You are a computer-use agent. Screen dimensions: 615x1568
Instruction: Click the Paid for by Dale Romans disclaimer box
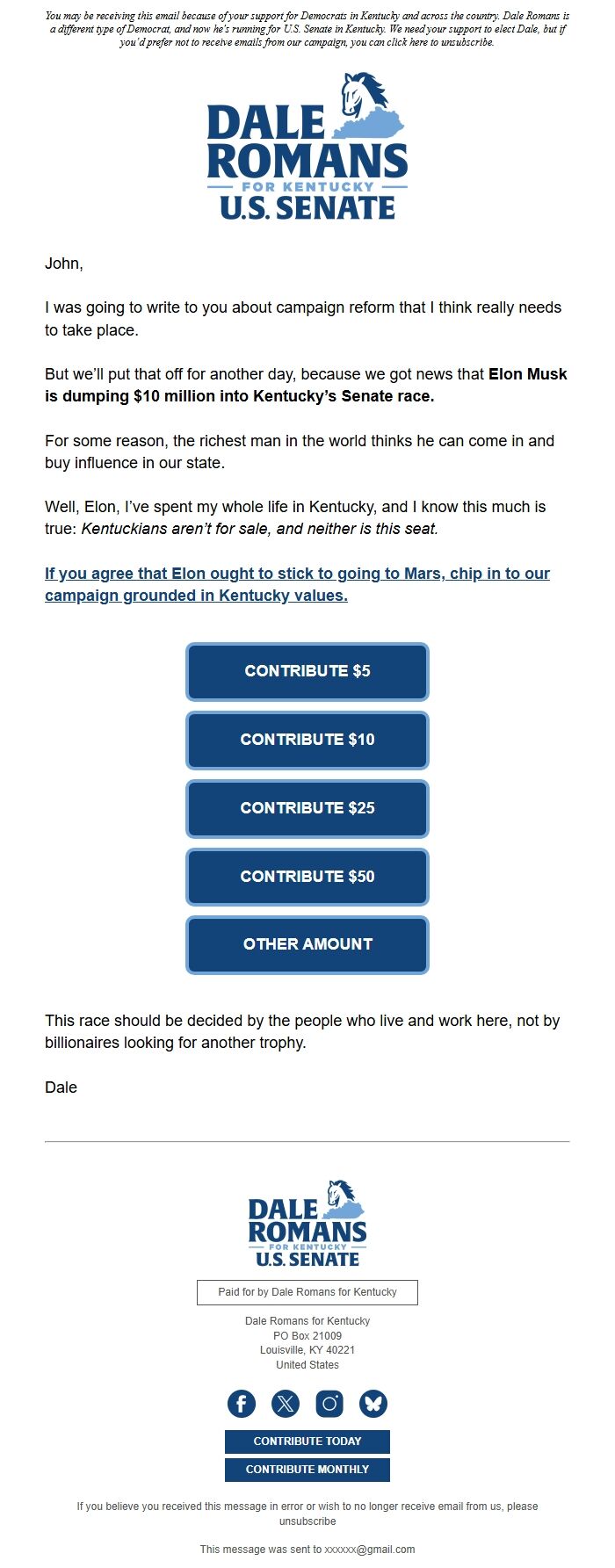[x=307, y=1292]
